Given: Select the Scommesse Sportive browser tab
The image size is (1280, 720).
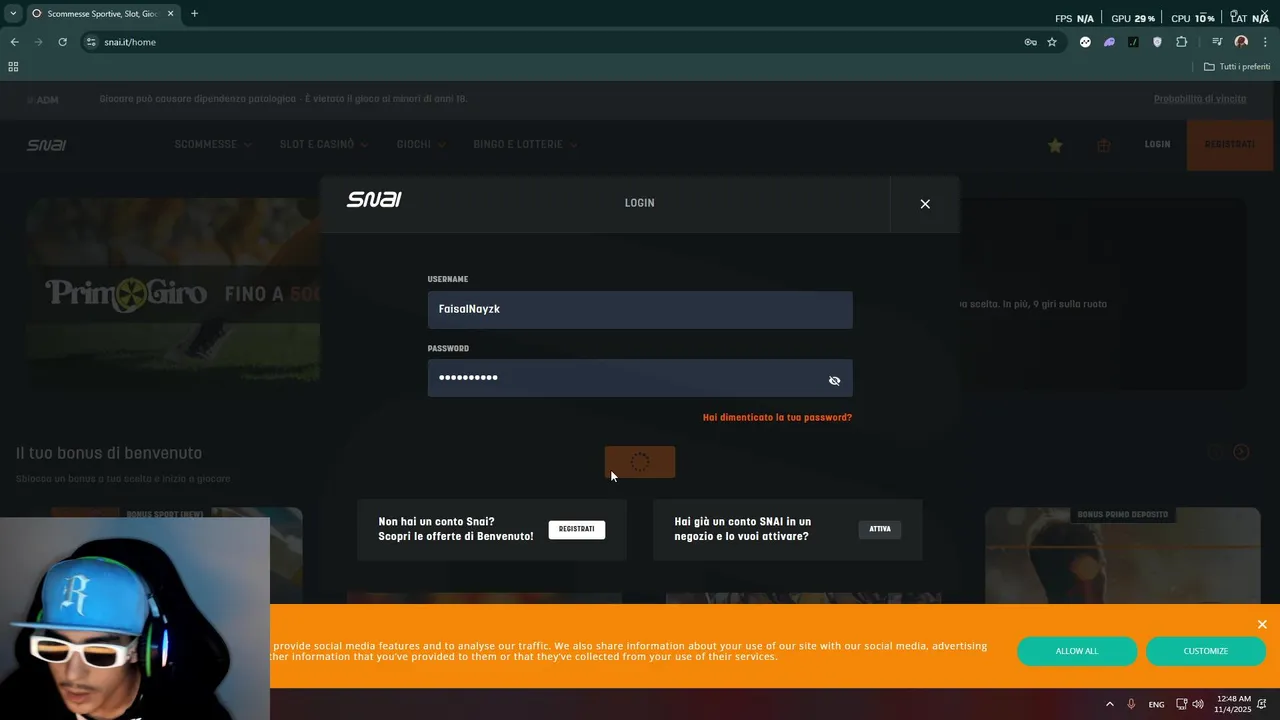Looking at the screenshot, I should [x=102, y=14].
